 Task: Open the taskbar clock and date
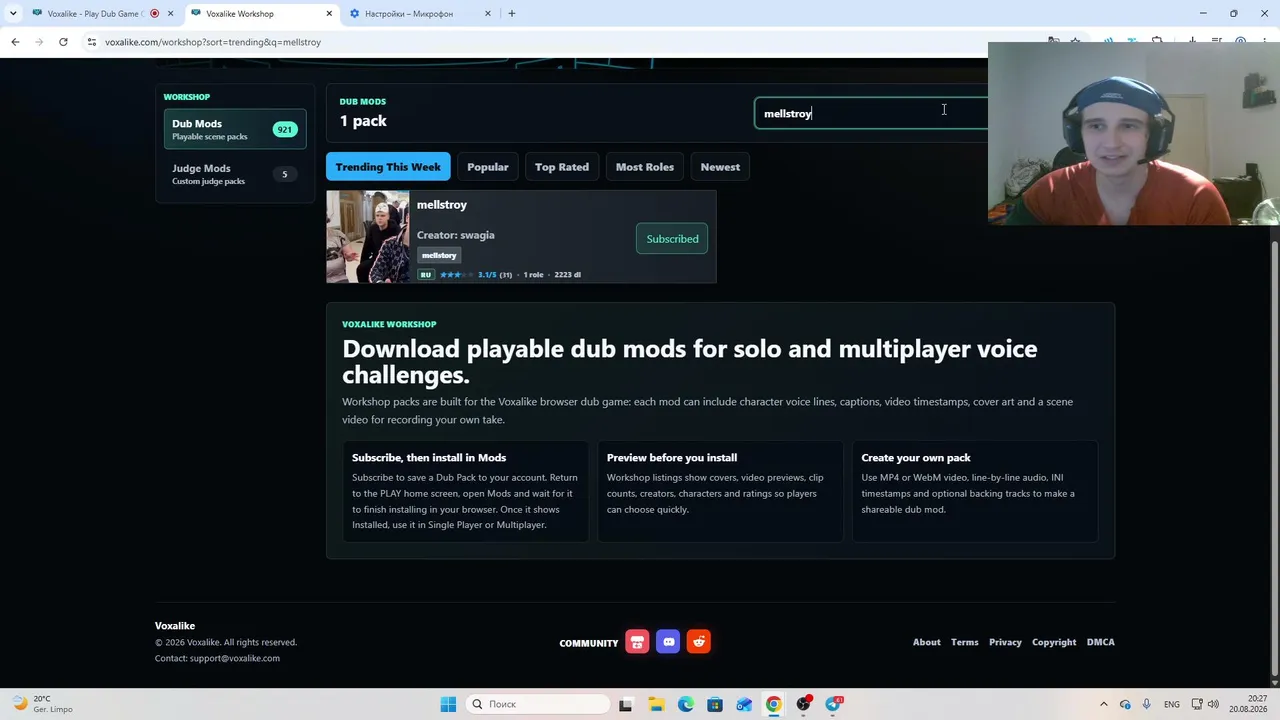pos(1248,704)
